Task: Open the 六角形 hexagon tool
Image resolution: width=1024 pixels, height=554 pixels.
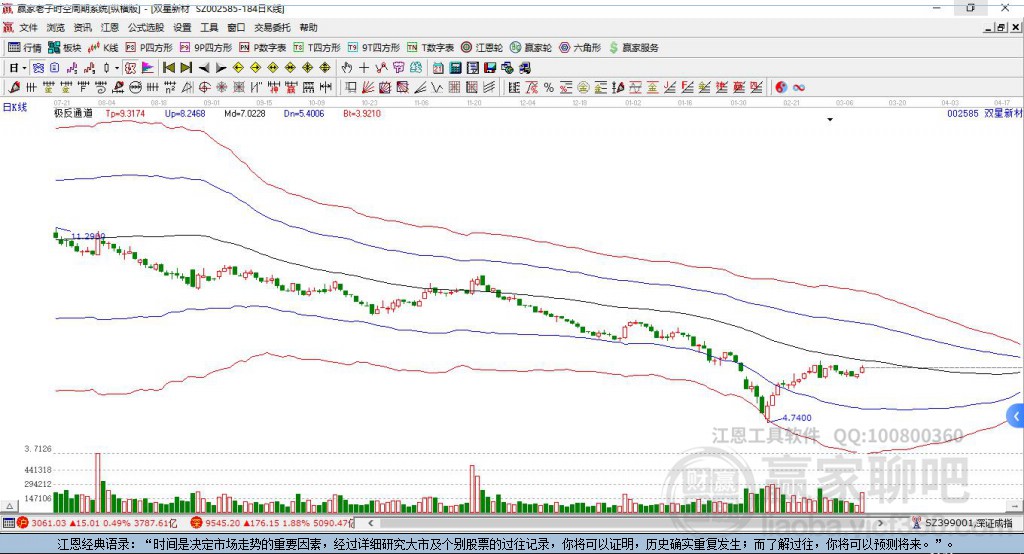Action: (580, 48)
